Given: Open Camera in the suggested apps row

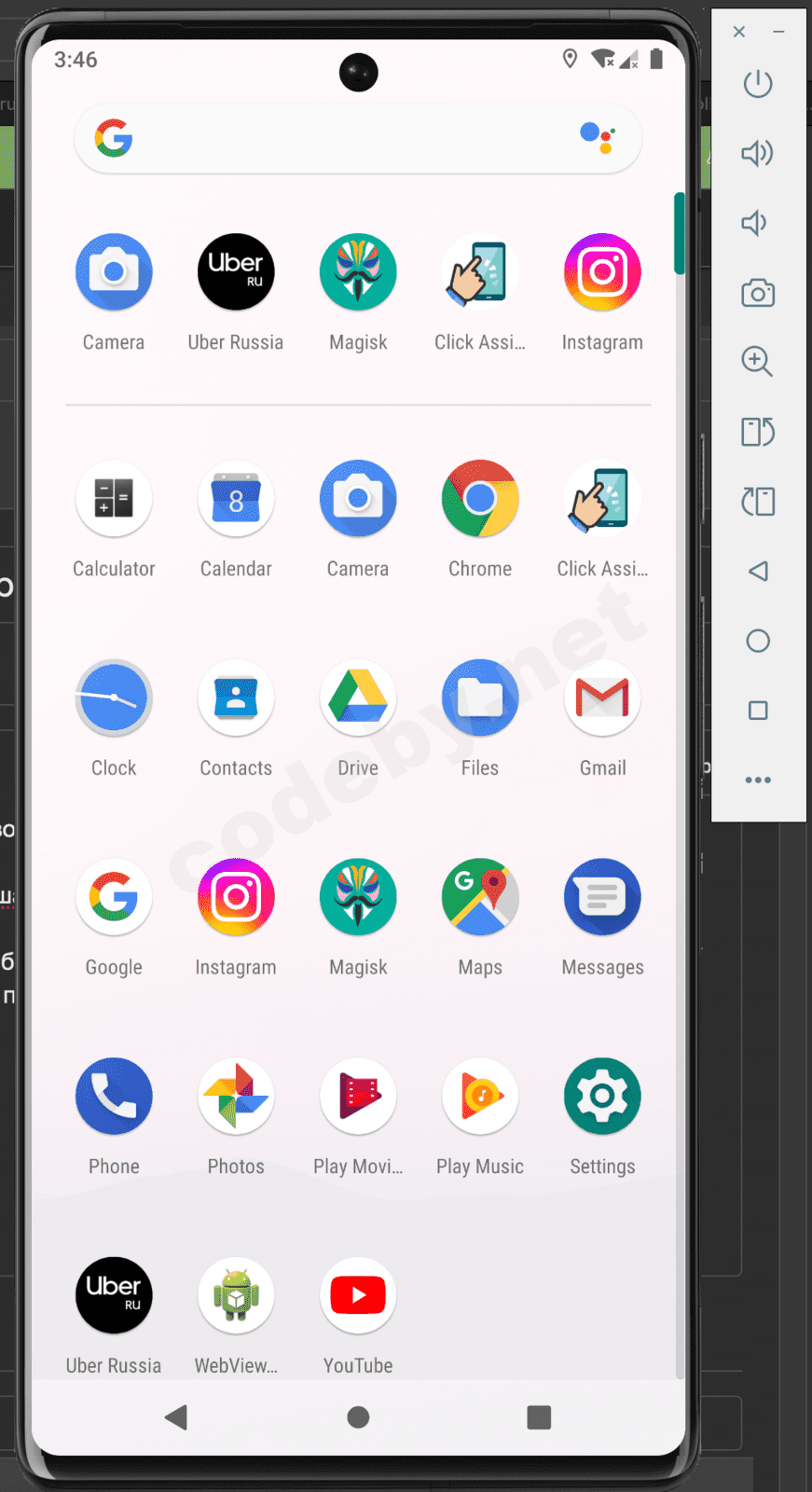Looking at the screenshot, I should click(x=114, y=272).
